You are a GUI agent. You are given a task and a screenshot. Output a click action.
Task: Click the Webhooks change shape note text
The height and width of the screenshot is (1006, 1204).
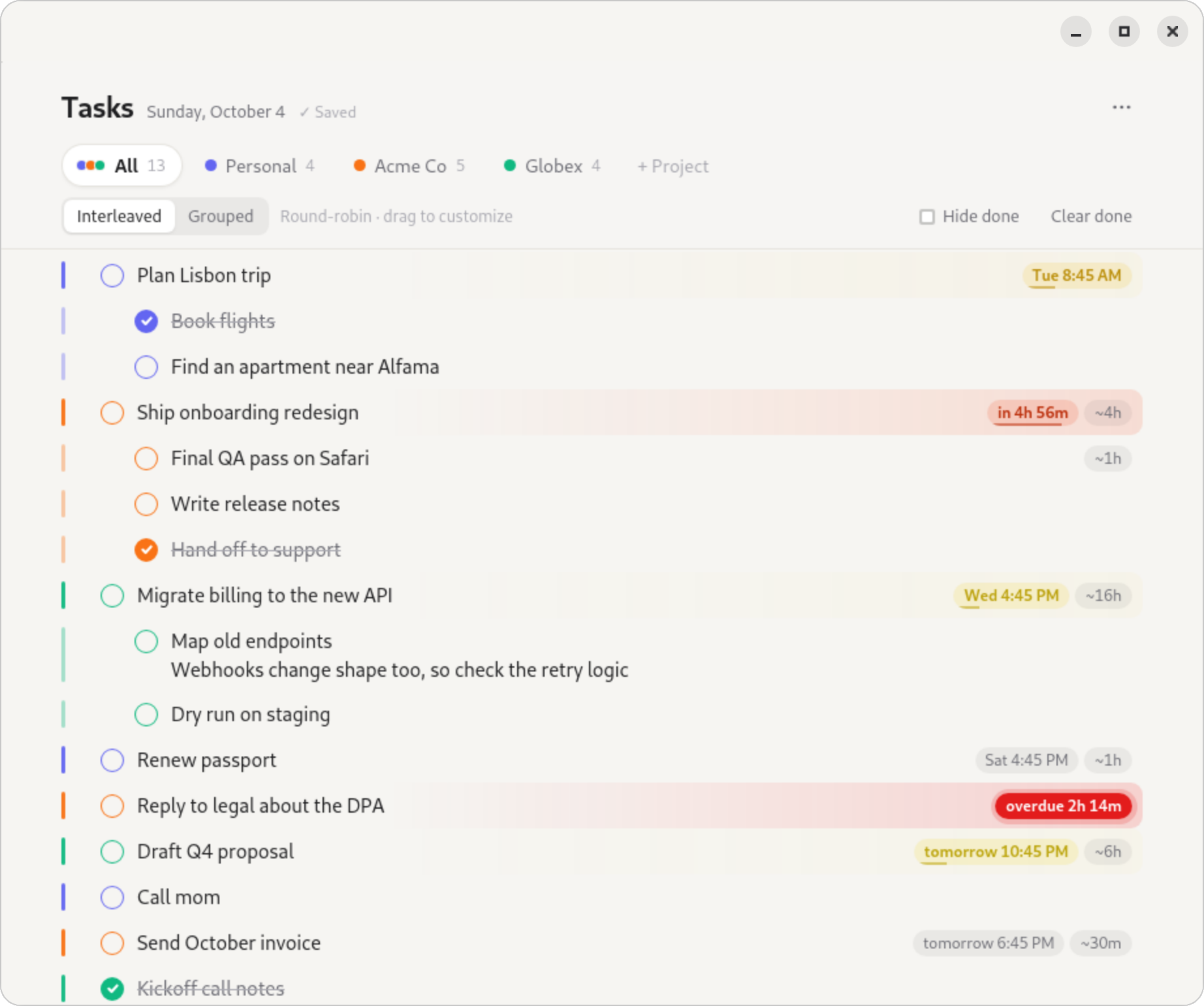tap(400, 670)
